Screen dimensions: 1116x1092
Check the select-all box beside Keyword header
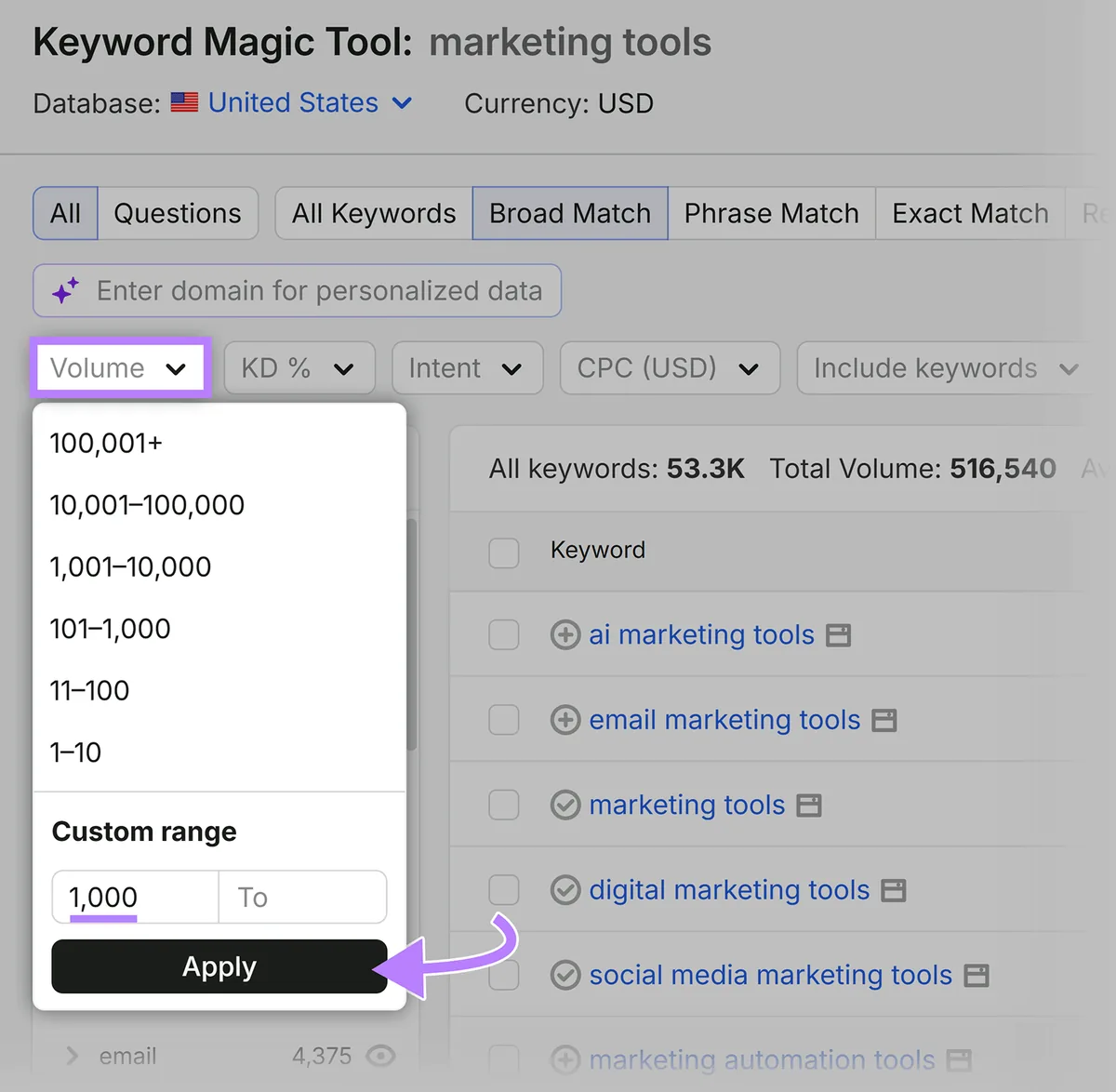tap(504, 552)
